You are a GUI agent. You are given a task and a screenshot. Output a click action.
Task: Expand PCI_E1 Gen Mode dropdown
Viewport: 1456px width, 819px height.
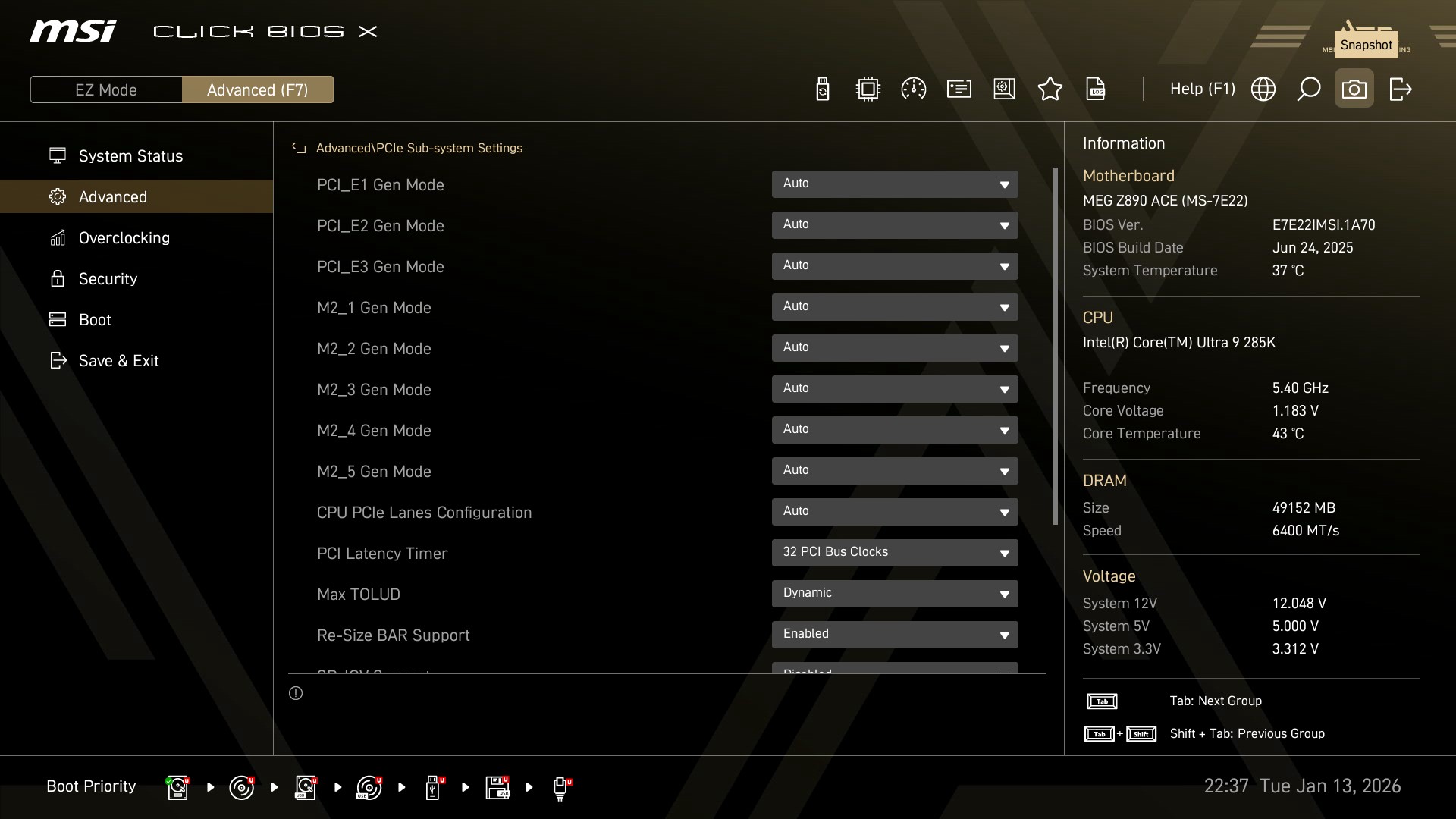[894, 184]
